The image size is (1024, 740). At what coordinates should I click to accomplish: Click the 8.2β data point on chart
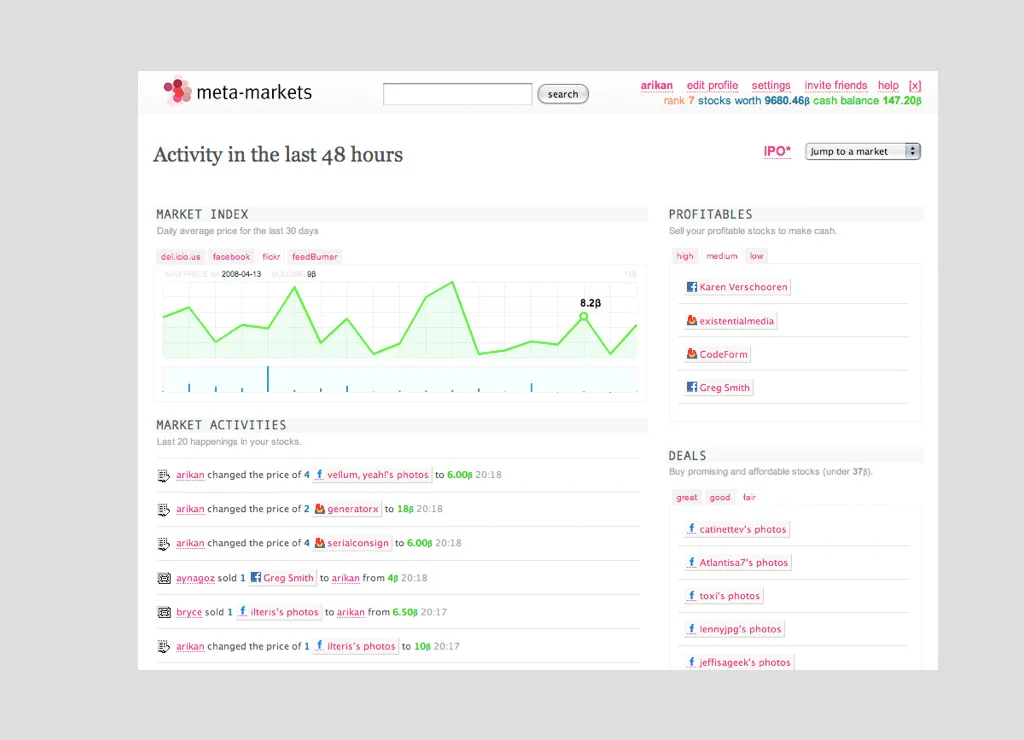pyautogui.click(x=584, y=316)
